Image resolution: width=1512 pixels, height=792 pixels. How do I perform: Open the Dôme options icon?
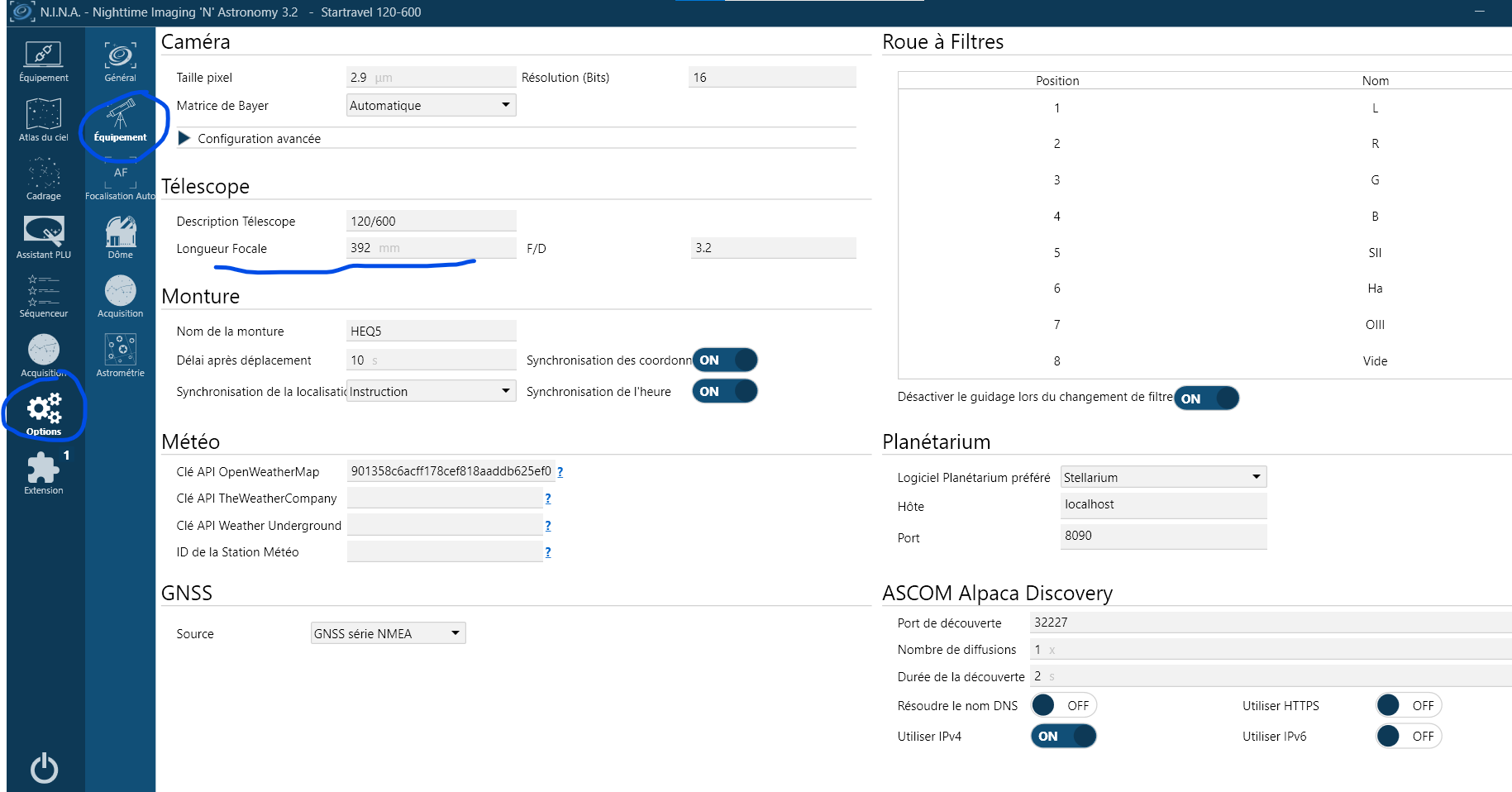(x=121, y=238)
